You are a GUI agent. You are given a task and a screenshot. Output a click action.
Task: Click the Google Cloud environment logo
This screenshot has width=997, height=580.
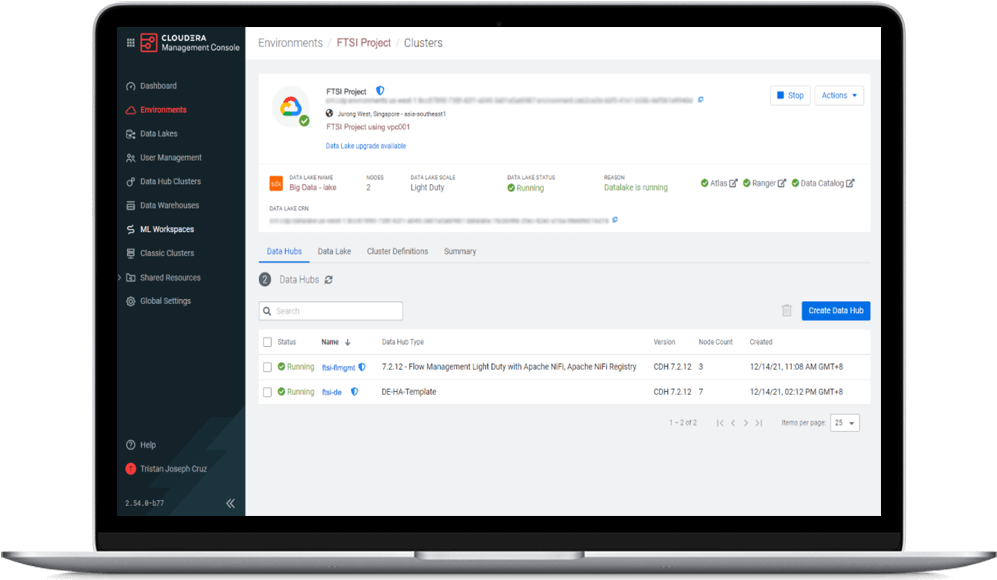click(291, 106)
